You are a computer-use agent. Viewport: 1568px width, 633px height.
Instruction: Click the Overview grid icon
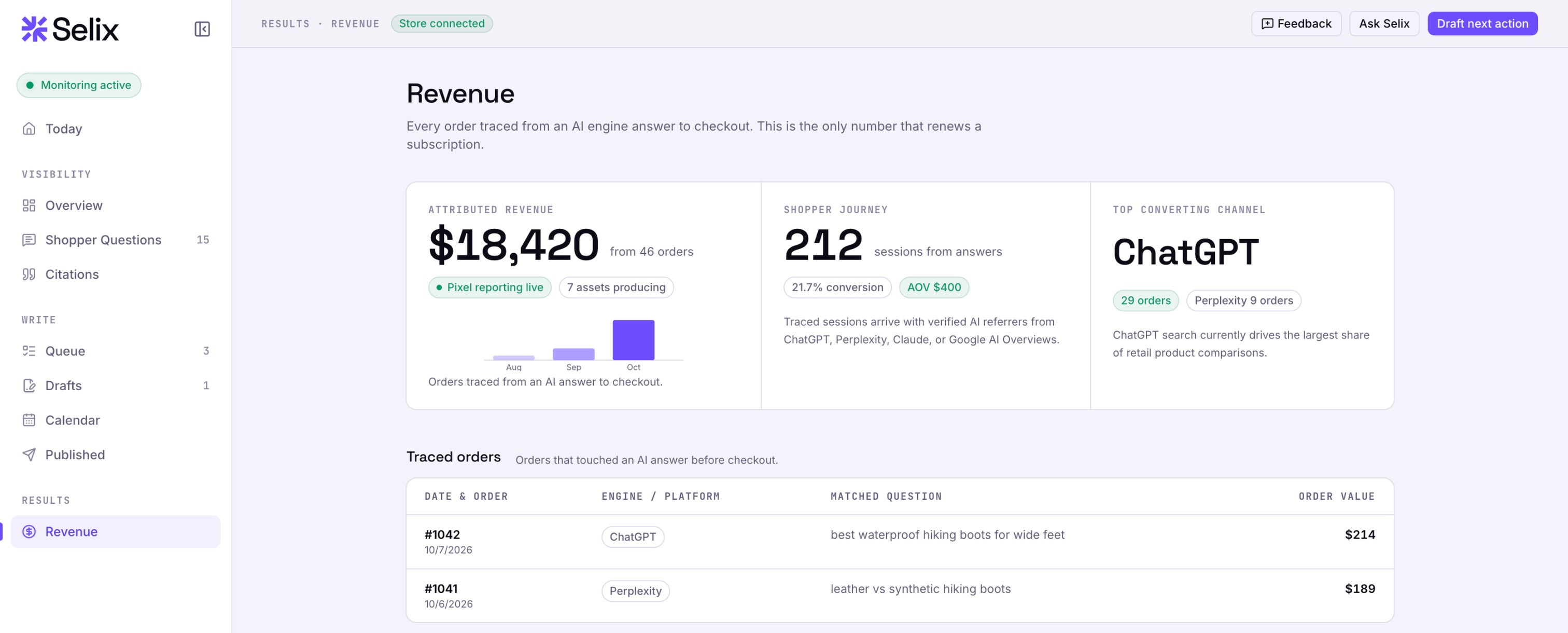[x=29, y=205]
